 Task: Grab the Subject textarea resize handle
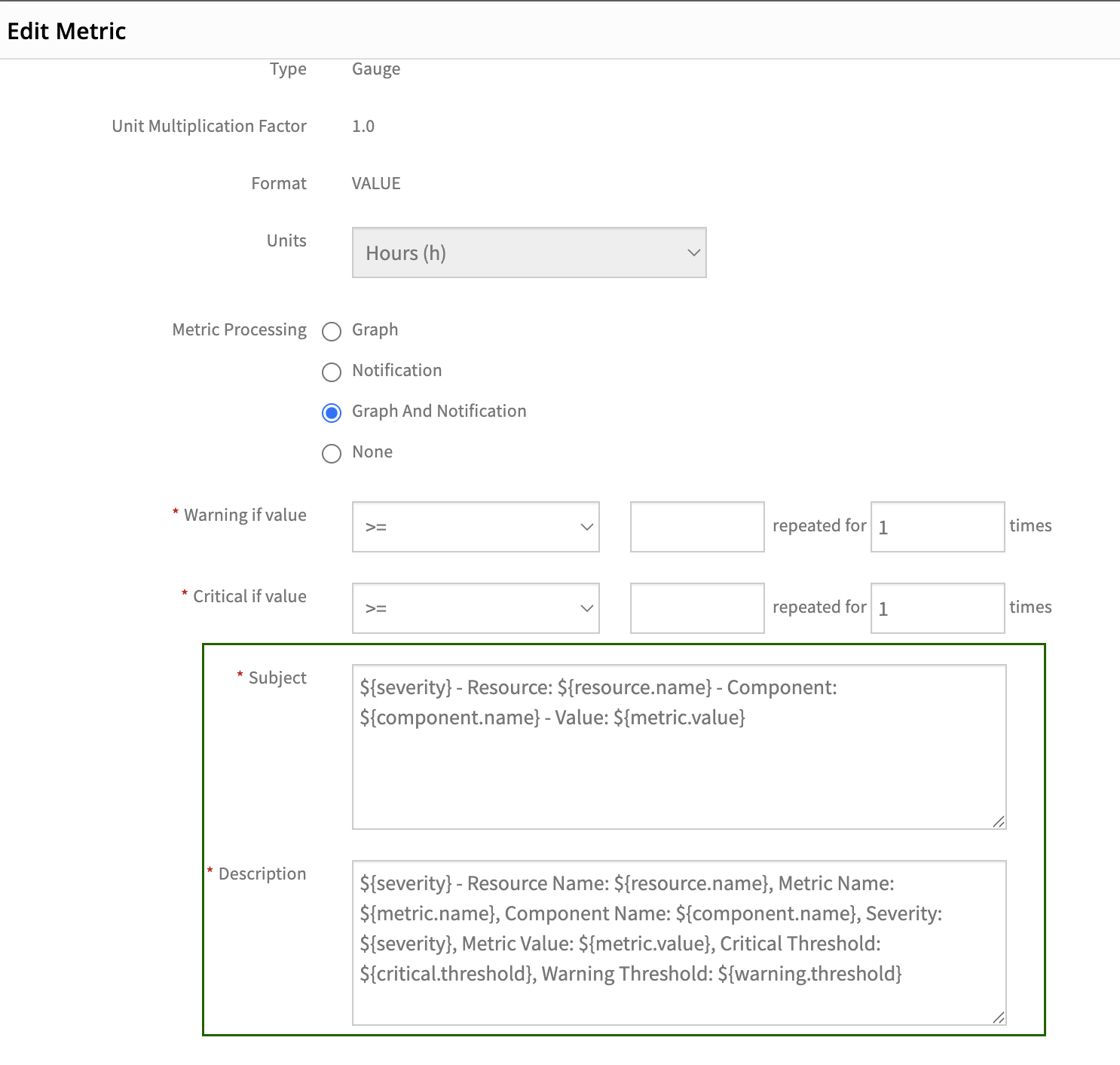click(999, 822)
